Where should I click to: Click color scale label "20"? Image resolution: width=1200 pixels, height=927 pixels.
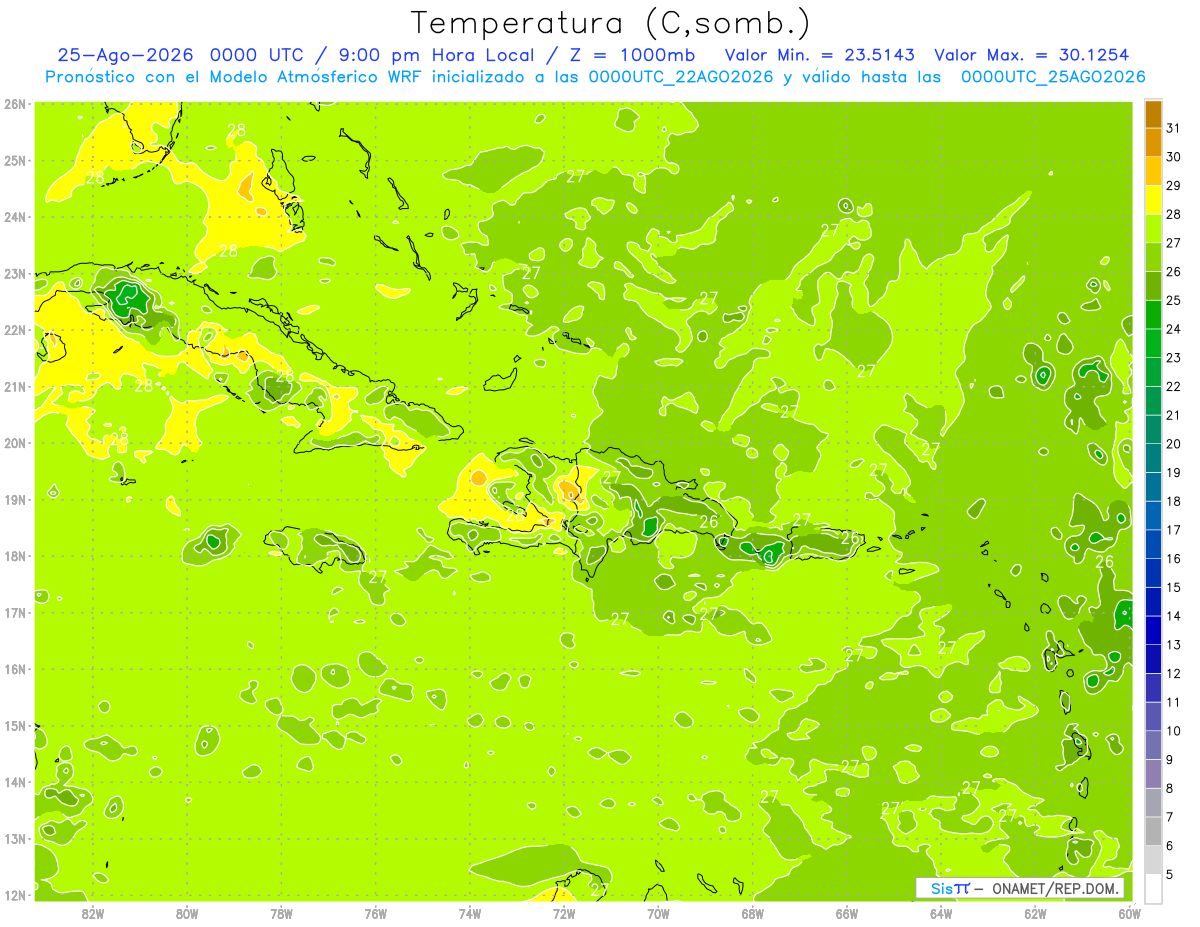coord(1173,444)
